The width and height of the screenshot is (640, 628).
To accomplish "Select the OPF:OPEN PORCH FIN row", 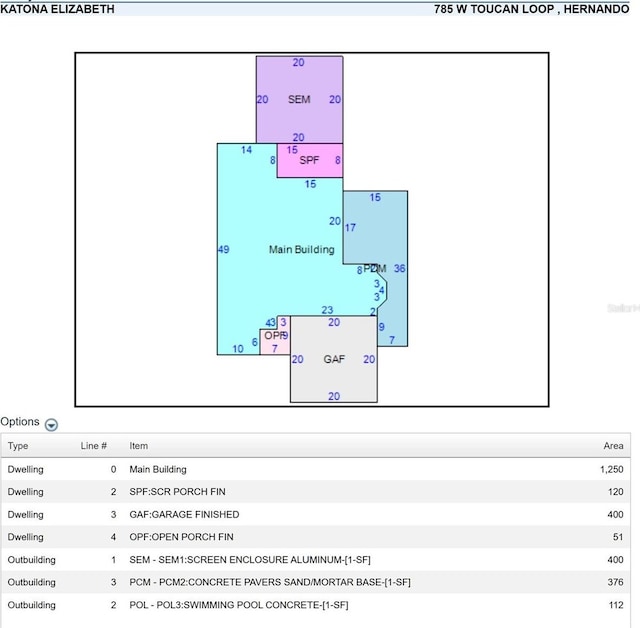I will point(316,537).
